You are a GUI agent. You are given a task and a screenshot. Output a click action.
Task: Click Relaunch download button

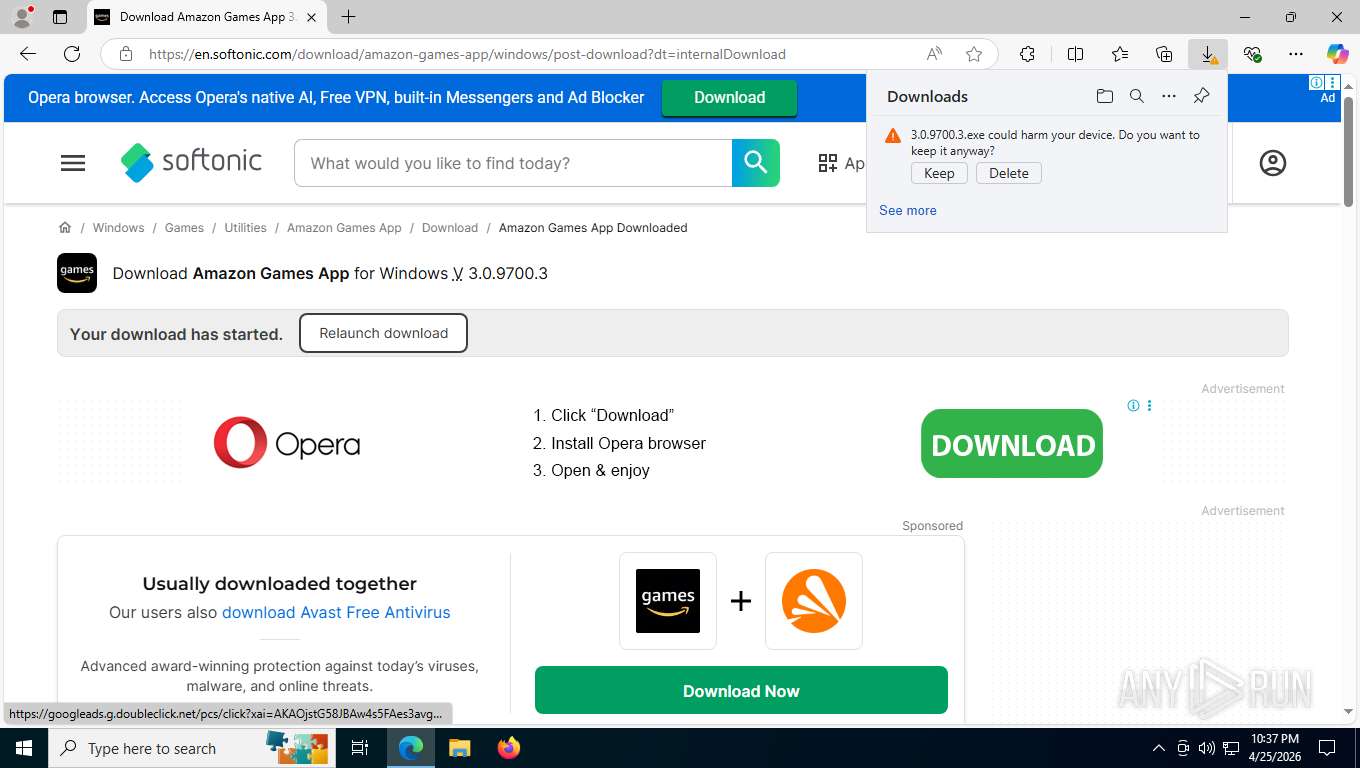[x=383, y=333]
